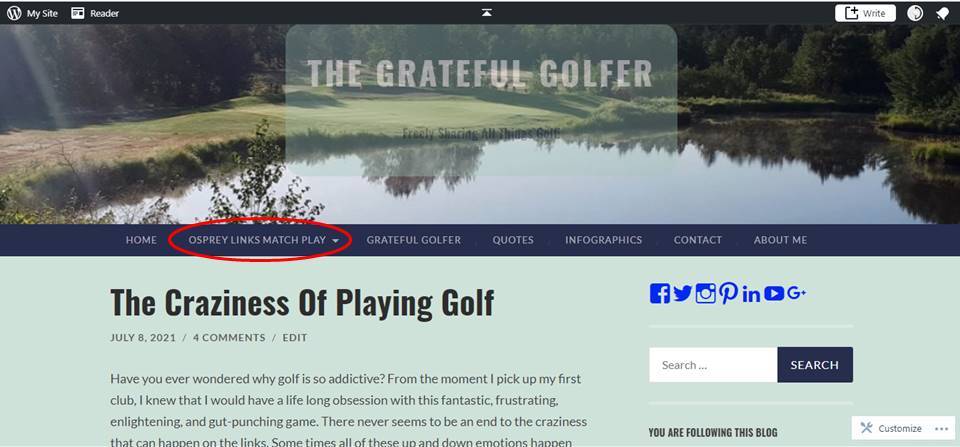Open the Facebook social icon link

(659, 293)
